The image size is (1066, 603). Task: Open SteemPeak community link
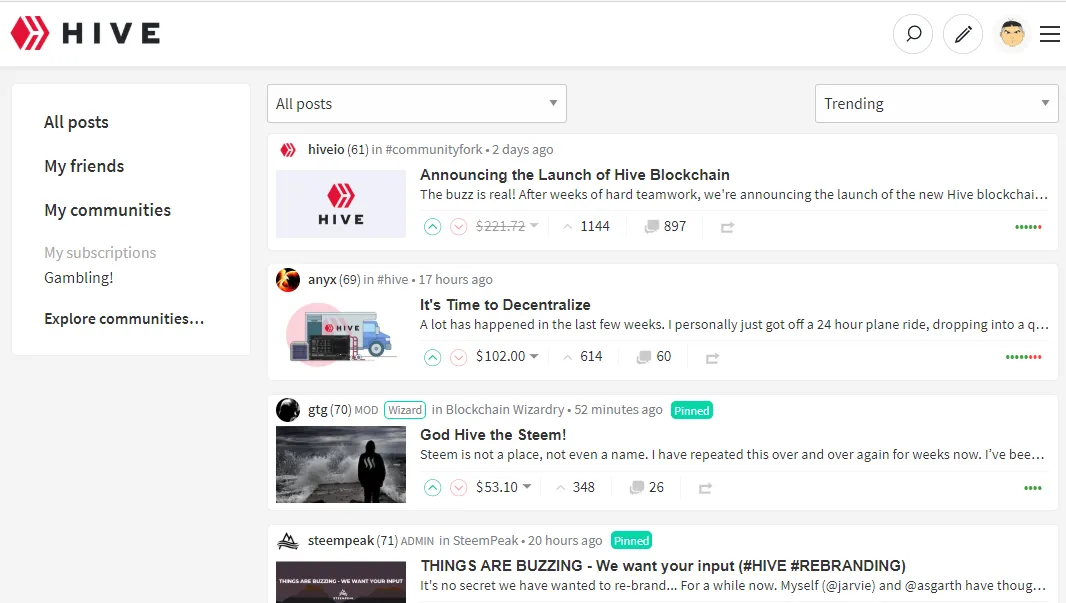click(x=485, y=540)
